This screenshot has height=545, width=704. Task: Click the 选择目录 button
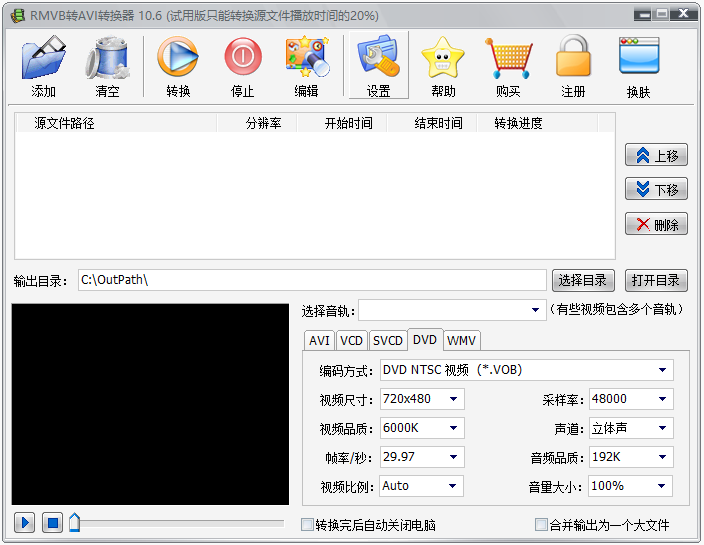583,281
